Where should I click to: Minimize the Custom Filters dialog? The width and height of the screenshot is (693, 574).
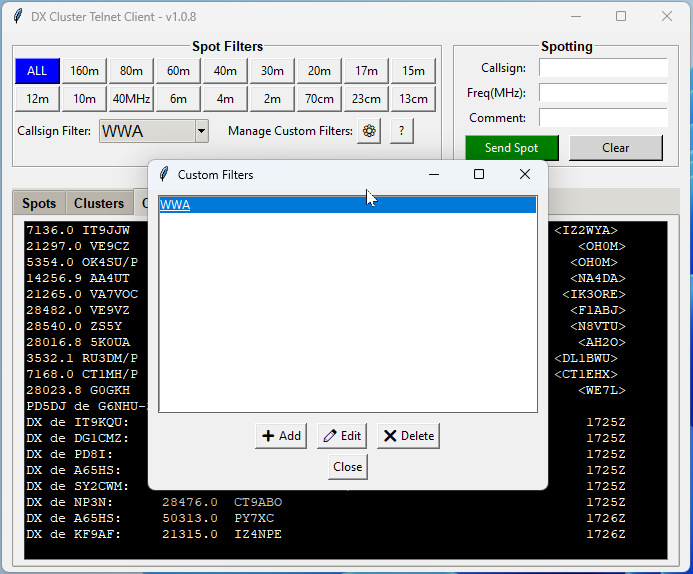[x=434, y=174]
